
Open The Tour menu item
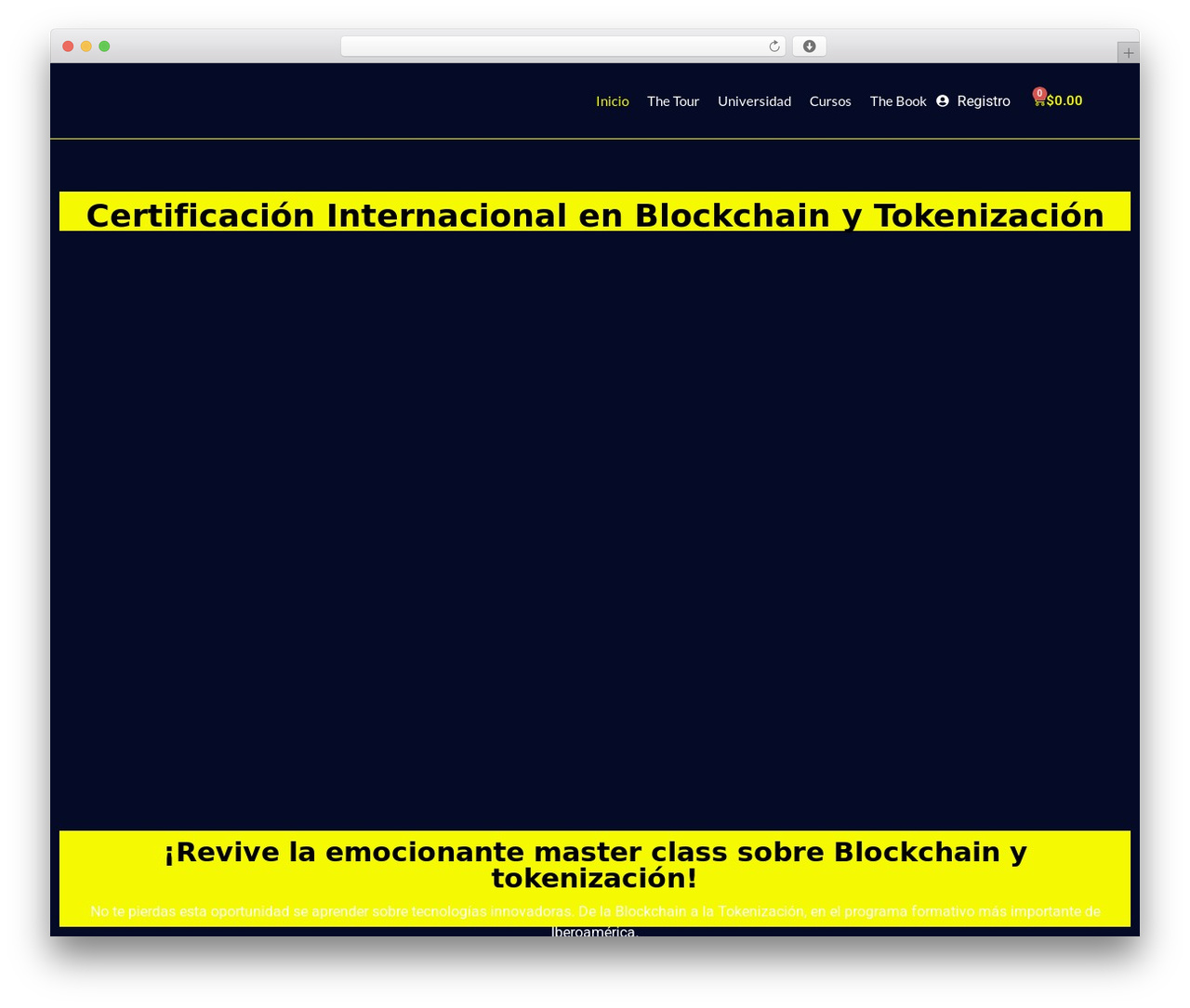click(x=673, y=101)
